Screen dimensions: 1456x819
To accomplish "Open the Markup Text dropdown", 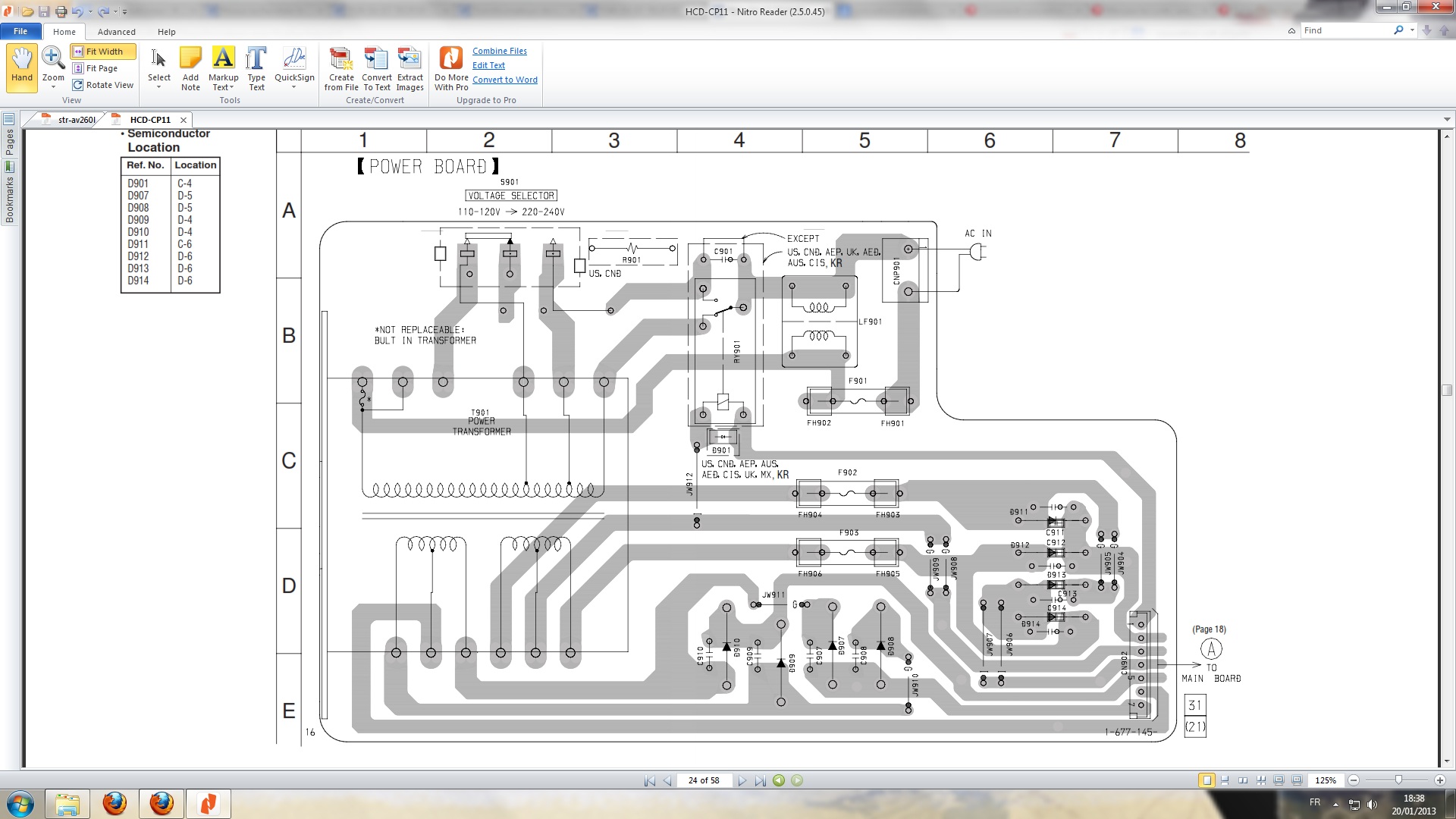I will coord(231,88).
